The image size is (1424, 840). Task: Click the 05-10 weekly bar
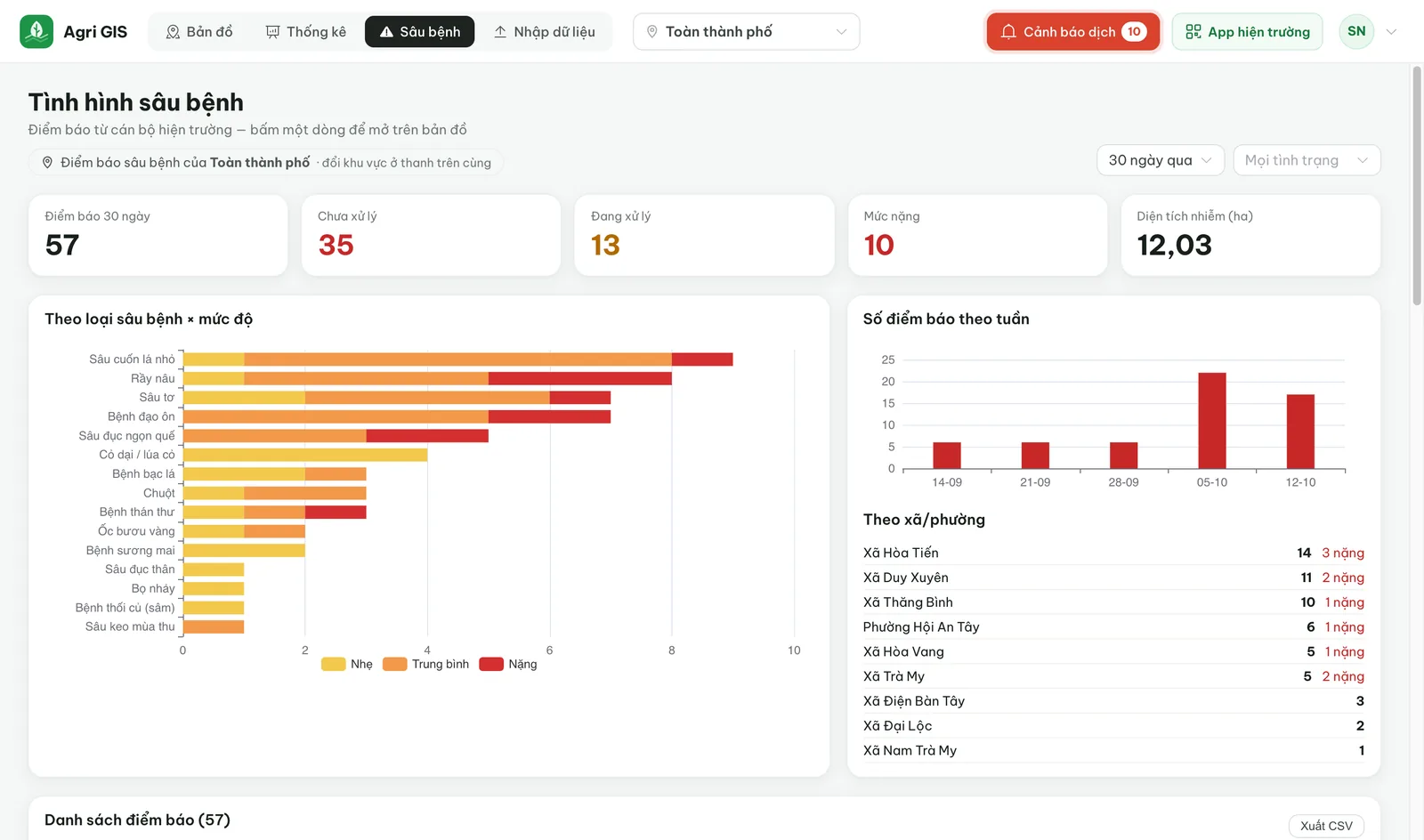click(x=1212, y=420)
